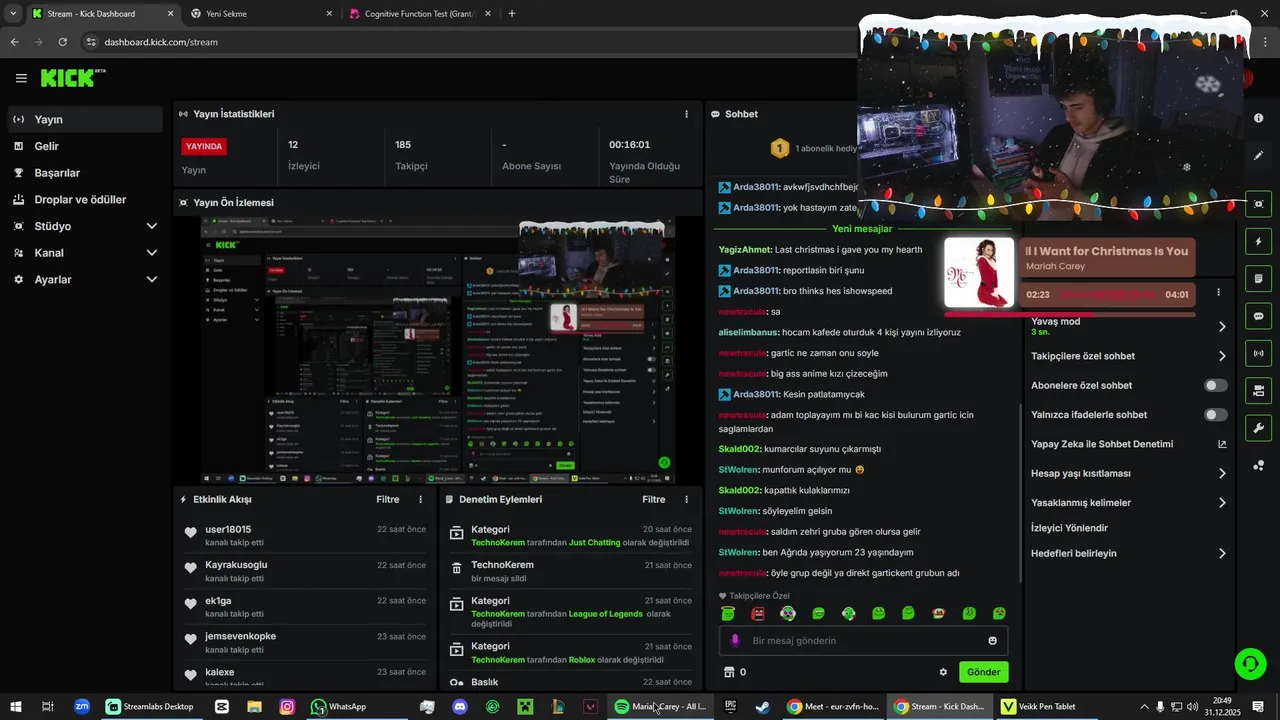Open Yavaş mod options chevron
Image resolution: width=1280 pixels, height=720 pixels.
pyautogui.click(x=1222, y=326)
